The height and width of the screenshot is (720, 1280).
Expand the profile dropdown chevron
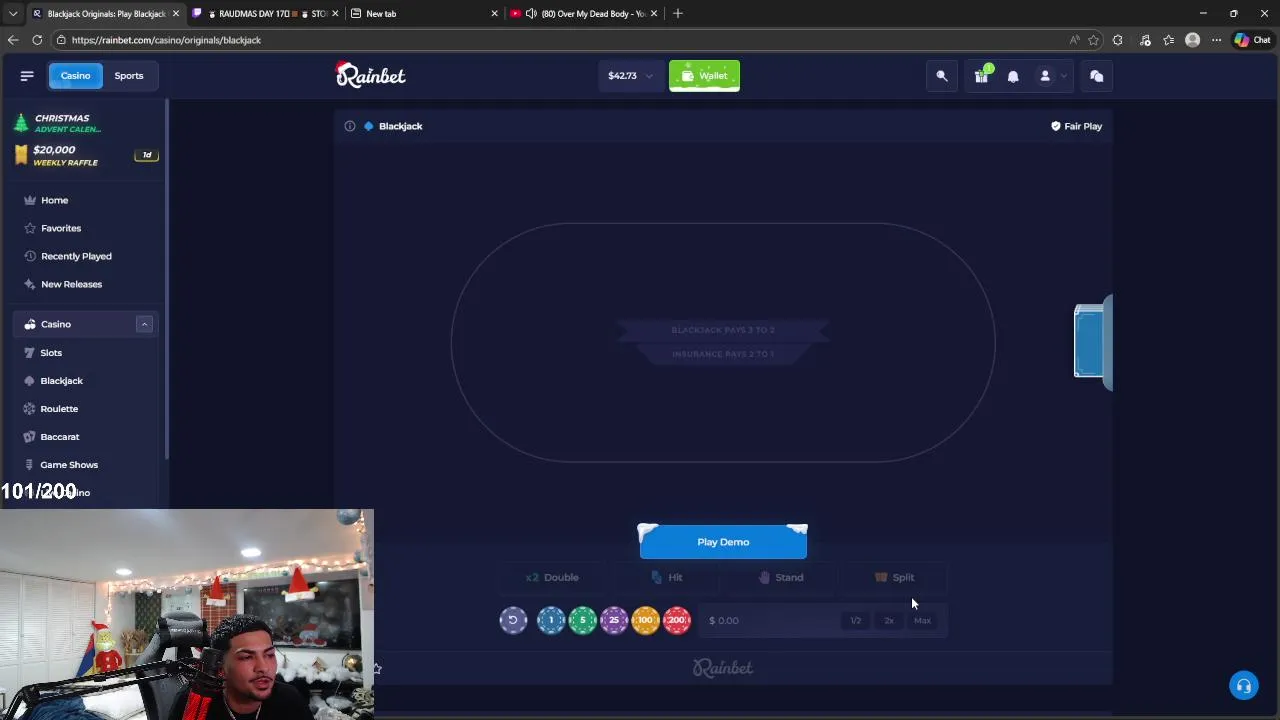[x=1064, y=76]
